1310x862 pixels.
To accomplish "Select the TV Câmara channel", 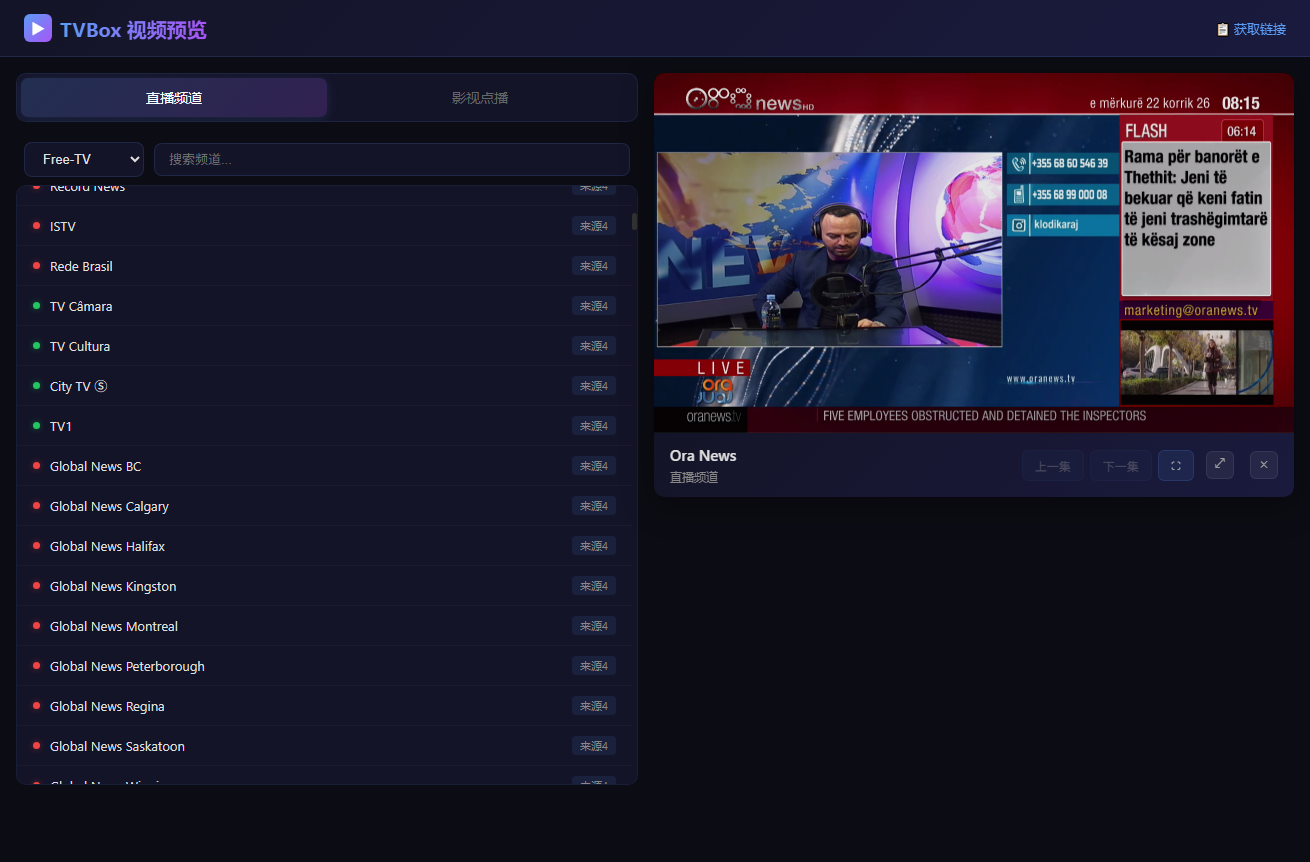I will 326,306.
